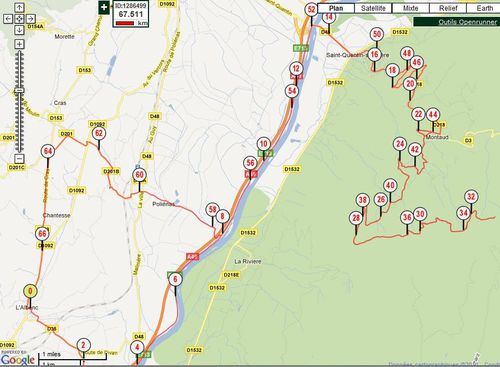Switch to Relief map view
The image size is (500, 367).
tap(448, 8)
